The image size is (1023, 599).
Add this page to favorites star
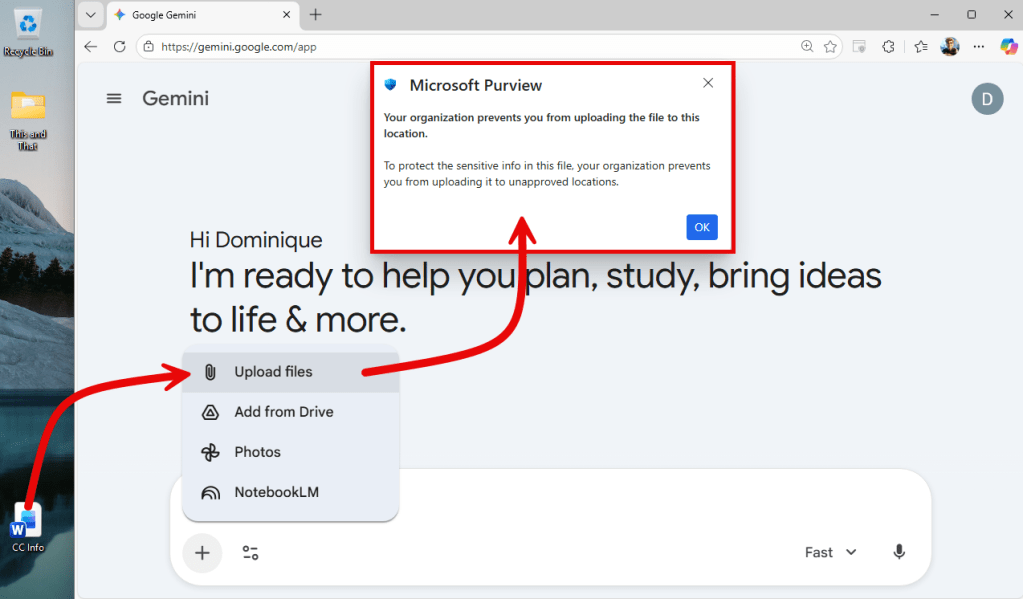pyautogui.click(x=830, y=46)
